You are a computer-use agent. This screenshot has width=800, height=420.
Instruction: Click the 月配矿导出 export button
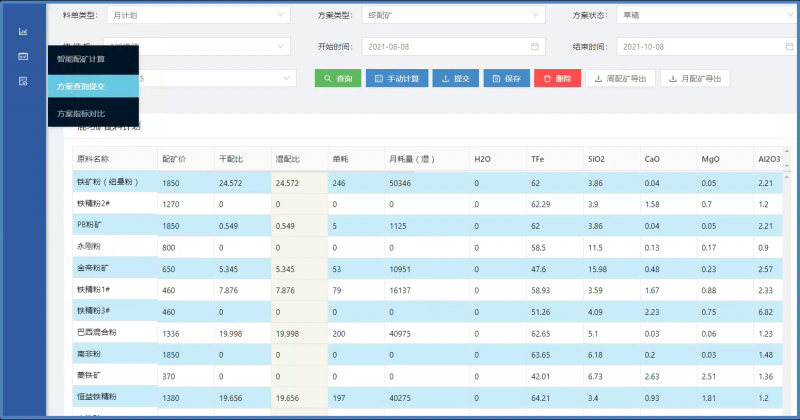[x=697, y=78]
